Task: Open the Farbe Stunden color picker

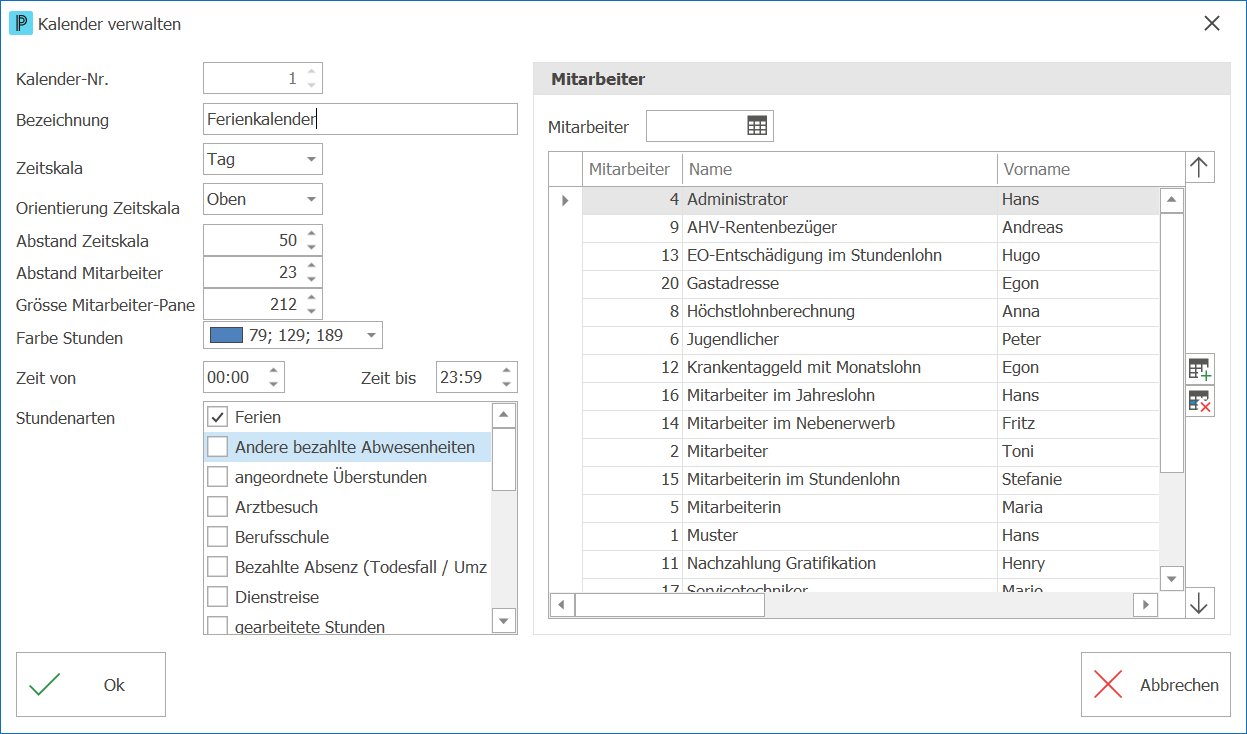Action: coord(372,335)
